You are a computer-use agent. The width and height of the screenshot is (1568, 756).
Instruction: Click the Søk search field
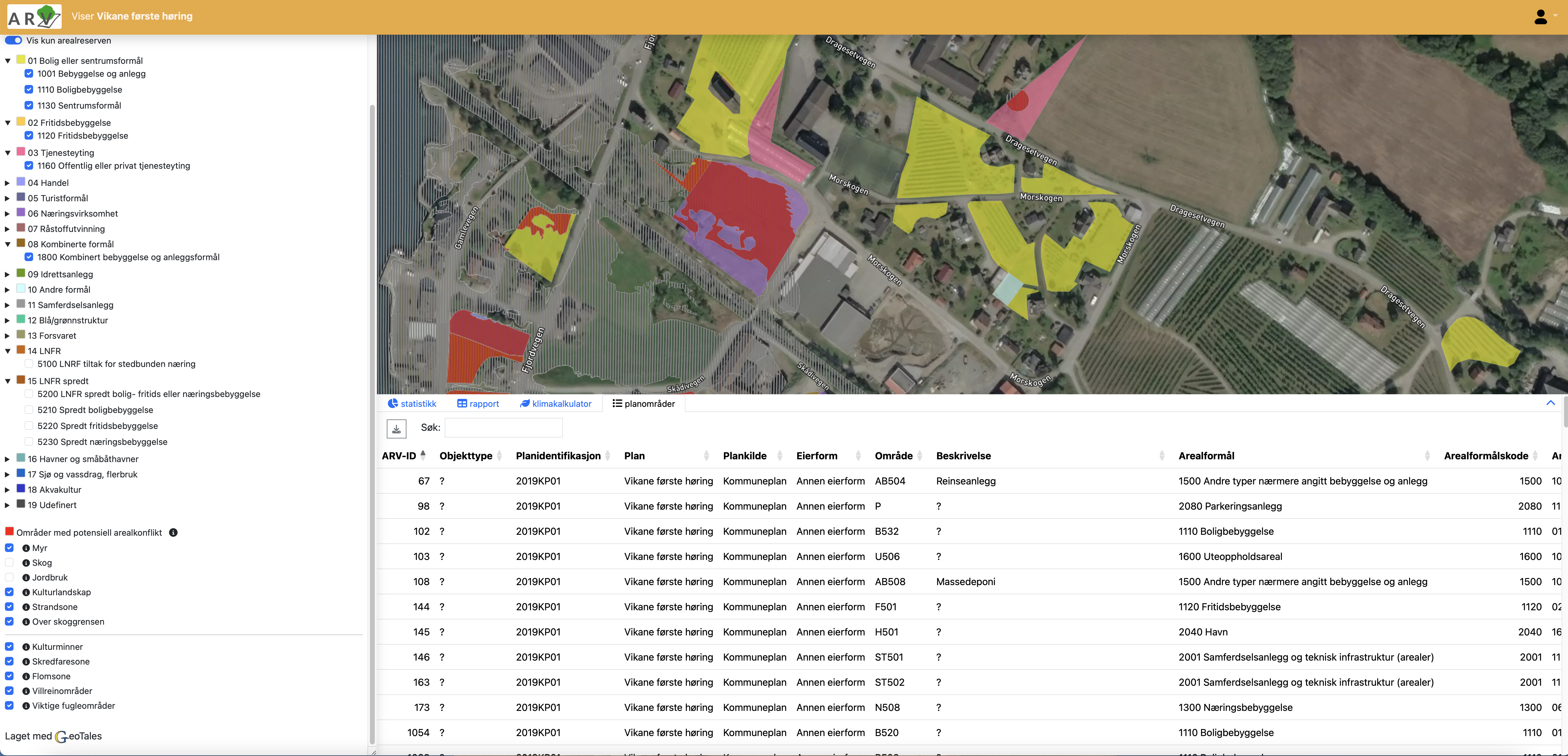pos(503,428)
